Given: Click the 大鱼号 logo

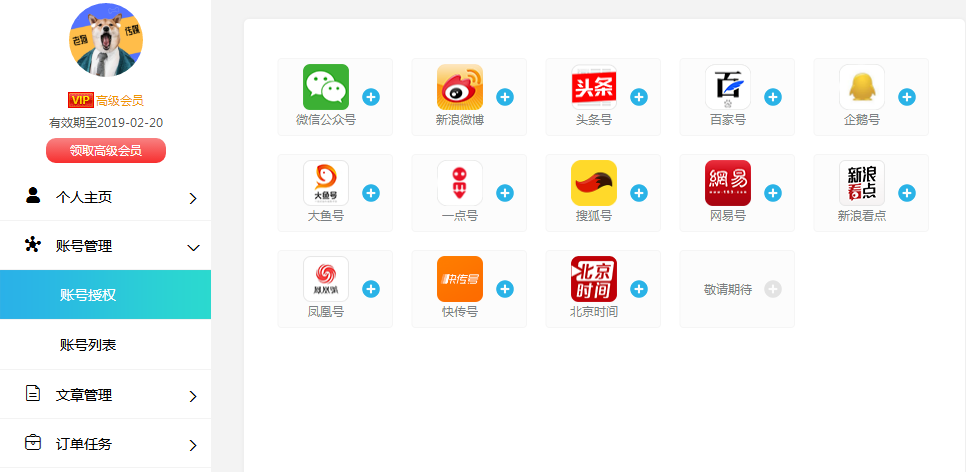Looking at the screenshot, I should pyautogui.click(x=326, y=183).
